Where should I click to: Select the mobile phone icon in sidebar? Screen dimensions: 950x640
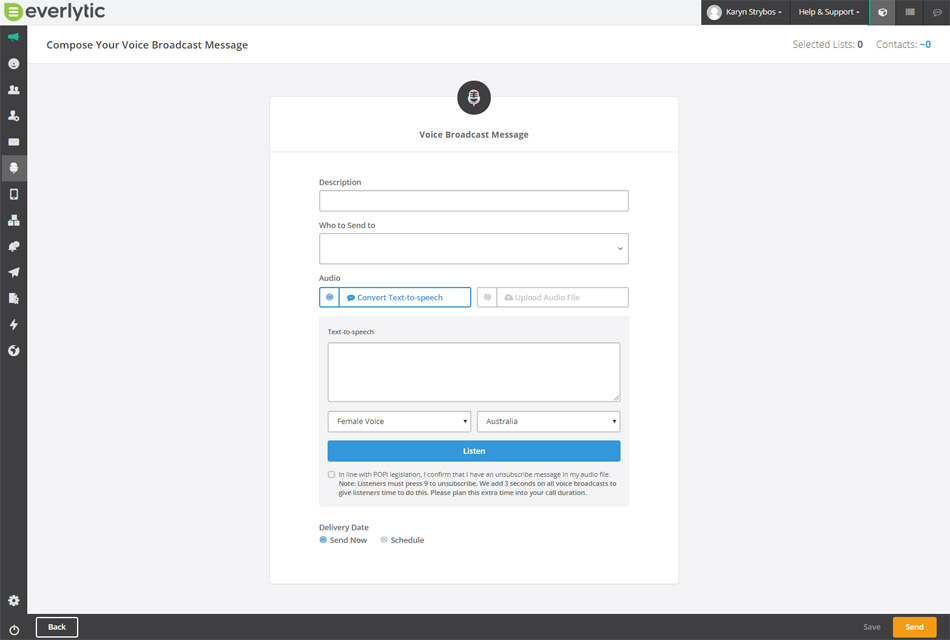13,194
